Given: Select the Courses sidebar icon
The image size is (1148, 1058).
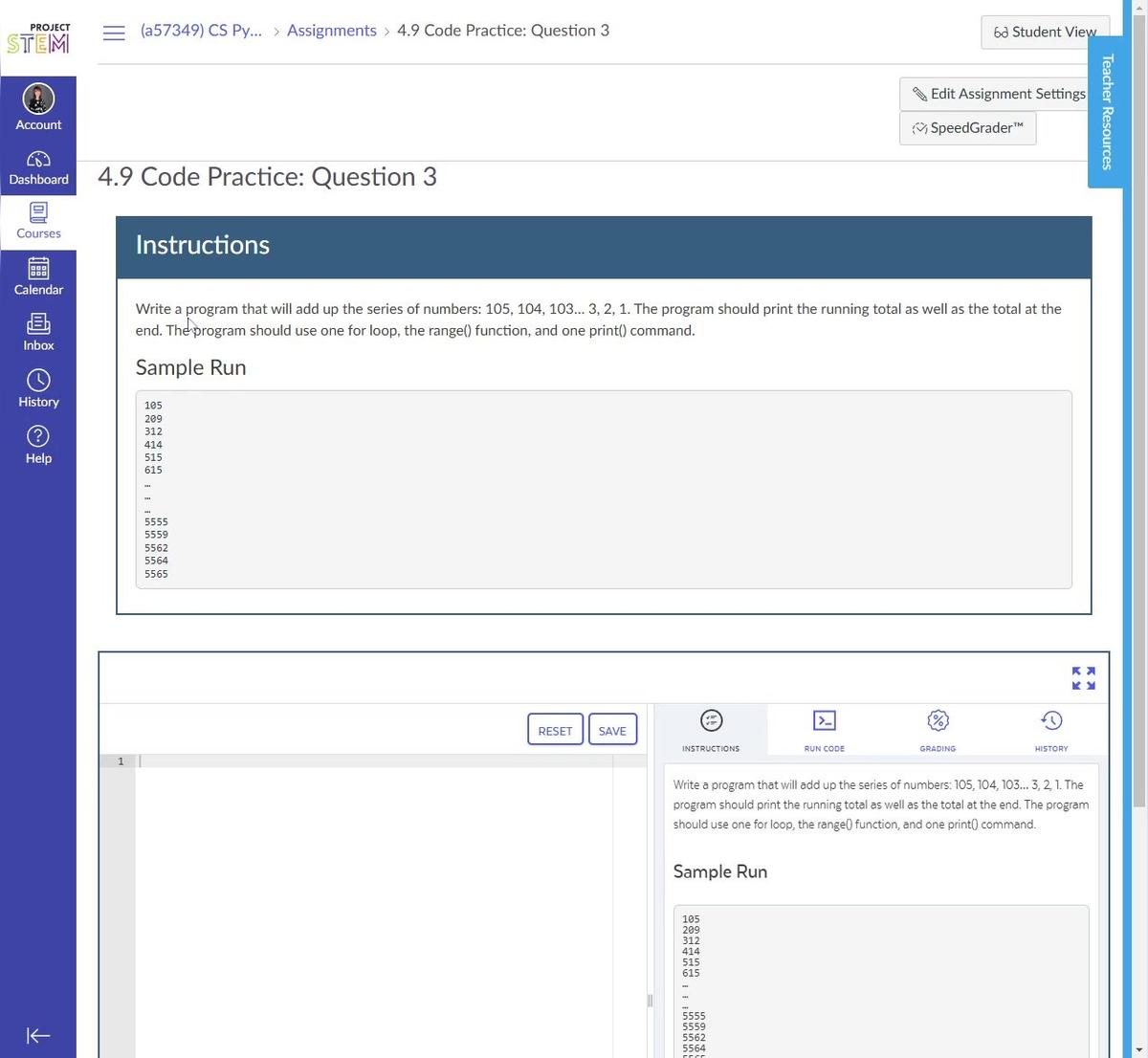Looking at the screenshot, I should tap(38, 221).
